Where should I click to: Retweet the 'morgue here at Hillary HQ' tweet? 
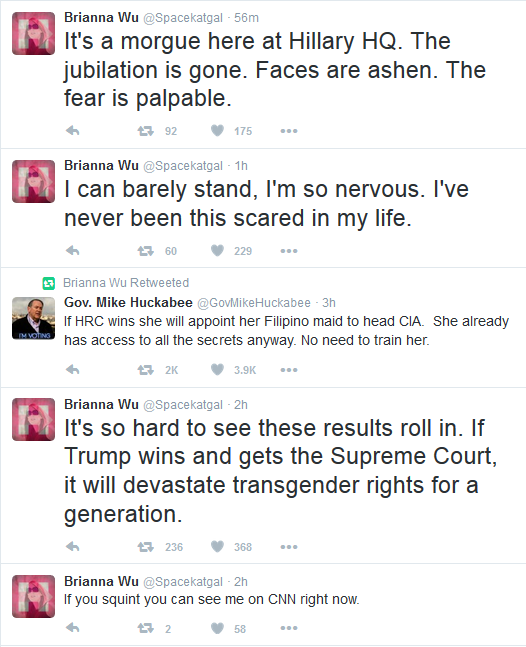click(145, 131)
